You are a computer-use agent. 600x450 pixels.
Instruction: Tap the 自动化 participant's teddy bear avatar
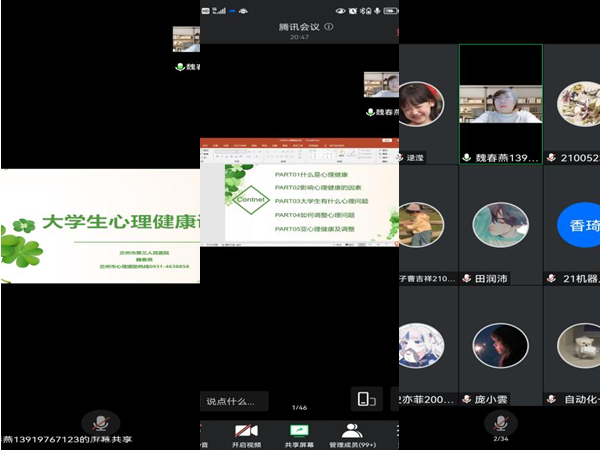(576, 345)
